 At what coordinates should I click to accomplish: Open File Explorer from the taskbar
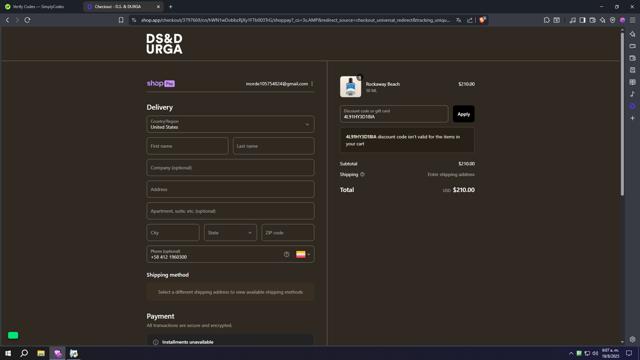click(41, 353)
